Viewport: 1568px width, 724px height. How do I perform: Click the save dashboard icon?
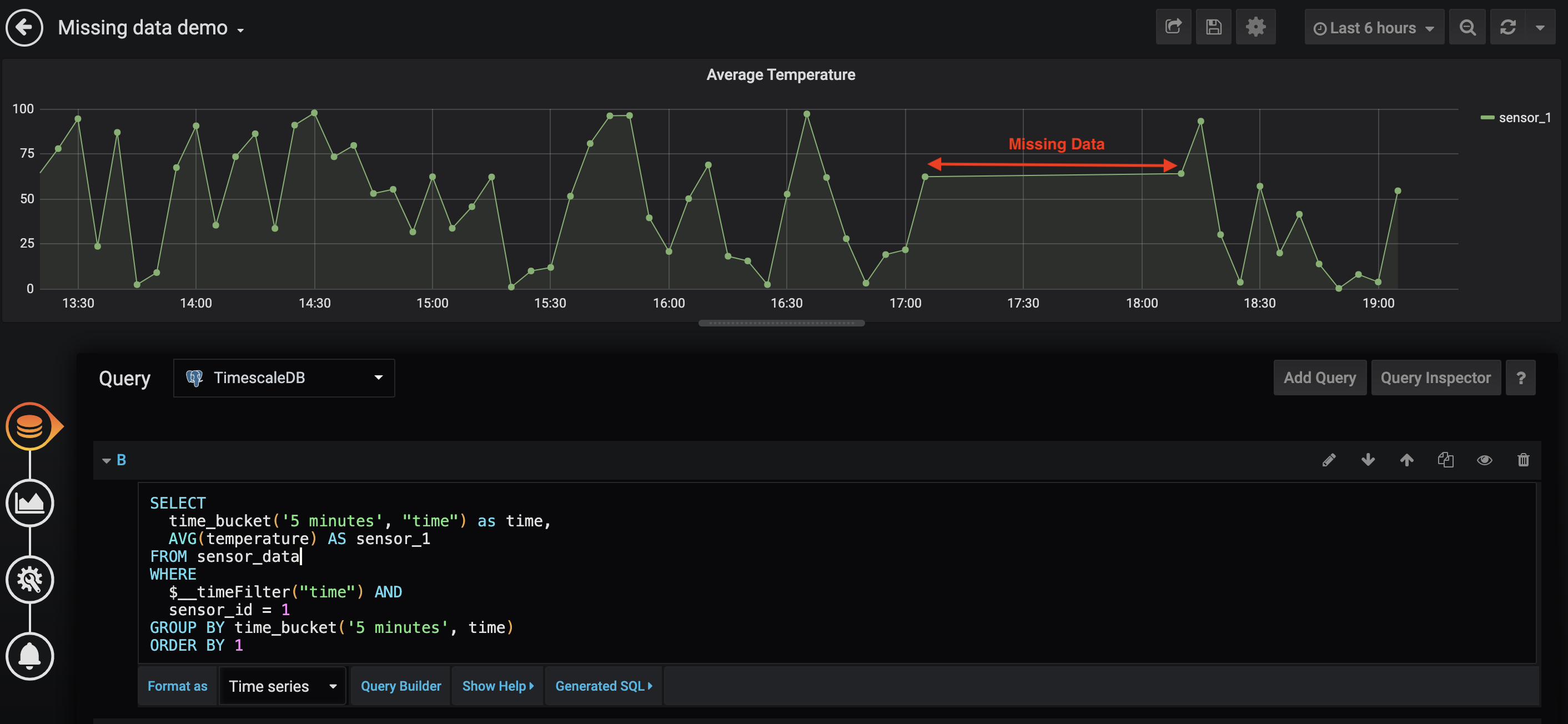tap(1214, 27)
